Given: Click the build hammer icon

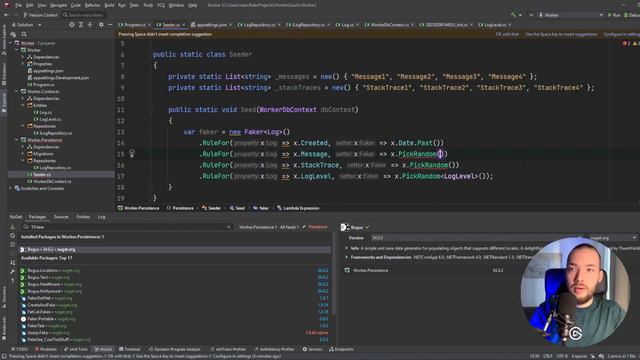Looking at the screenshot, I should tap(513, 15).
